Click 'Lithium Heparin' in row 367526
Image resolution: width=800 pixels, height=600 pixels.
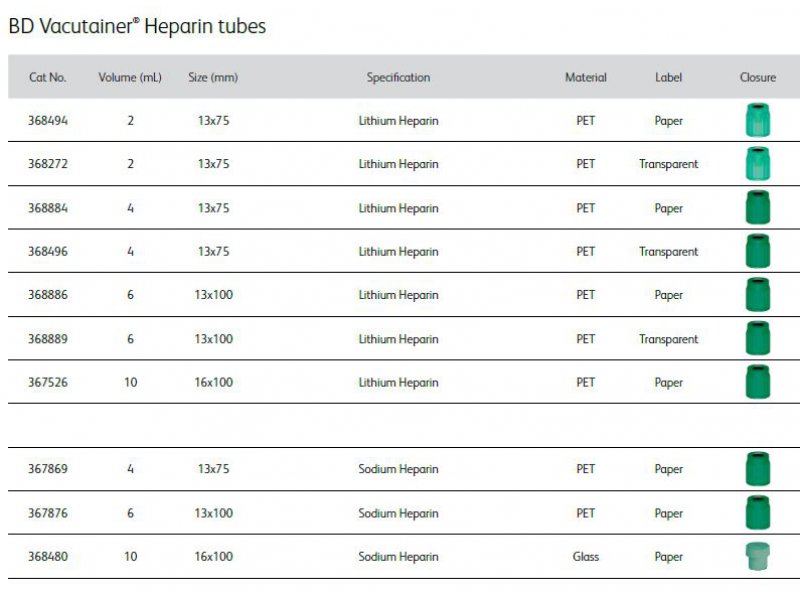click(x=398, y=382)
